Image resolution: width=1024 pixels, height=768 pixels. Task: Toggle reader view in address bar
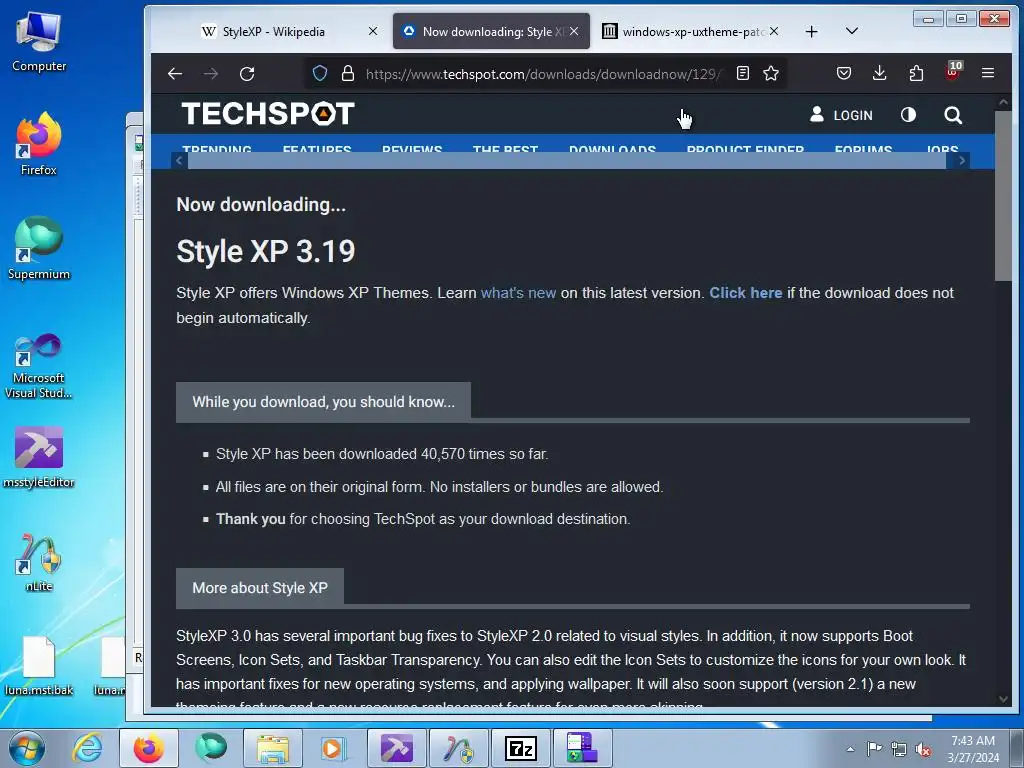pos(743,73)
